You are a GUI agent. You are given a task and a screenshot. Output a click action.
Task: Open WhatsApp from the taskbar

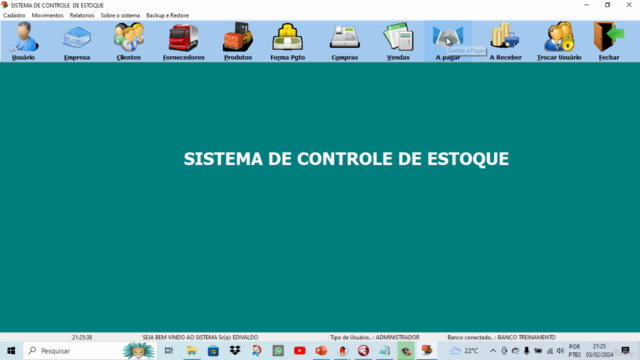pyautogui.click(x=278, y=351)
